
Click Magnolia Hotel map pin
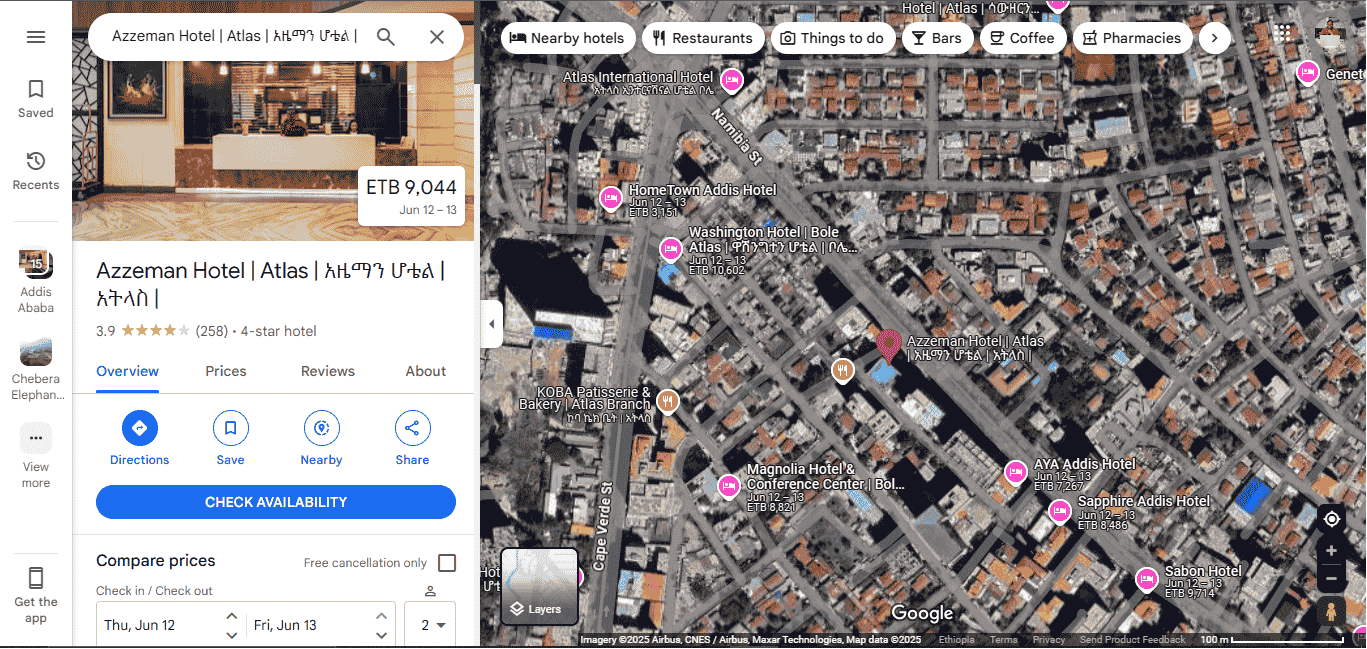point(729,486)
